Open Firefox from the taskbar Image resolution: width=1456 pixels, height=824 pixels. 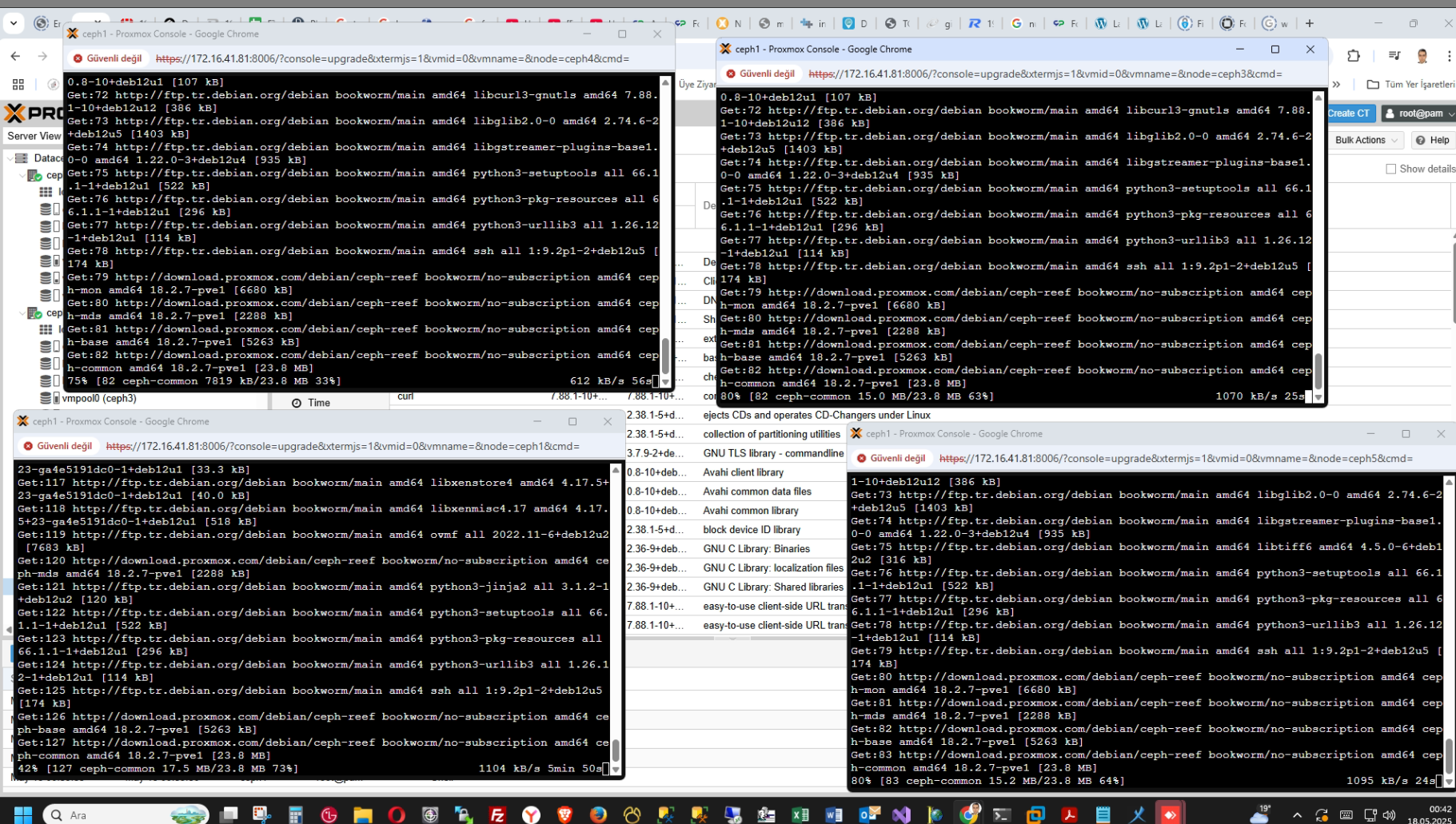click(598, 814)
